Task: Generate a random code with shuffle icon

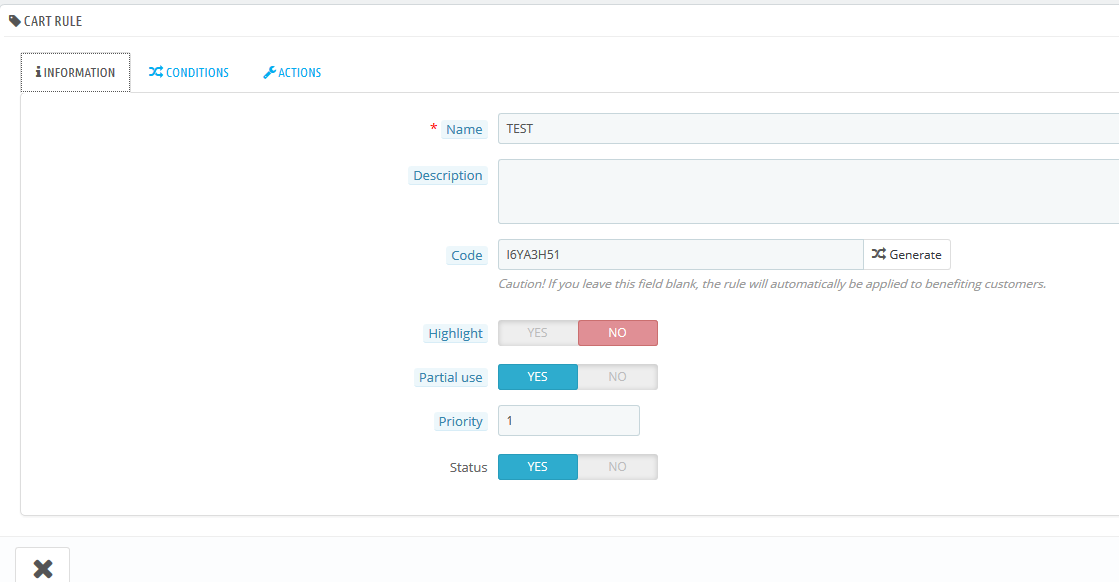Action: click(906, 255)
